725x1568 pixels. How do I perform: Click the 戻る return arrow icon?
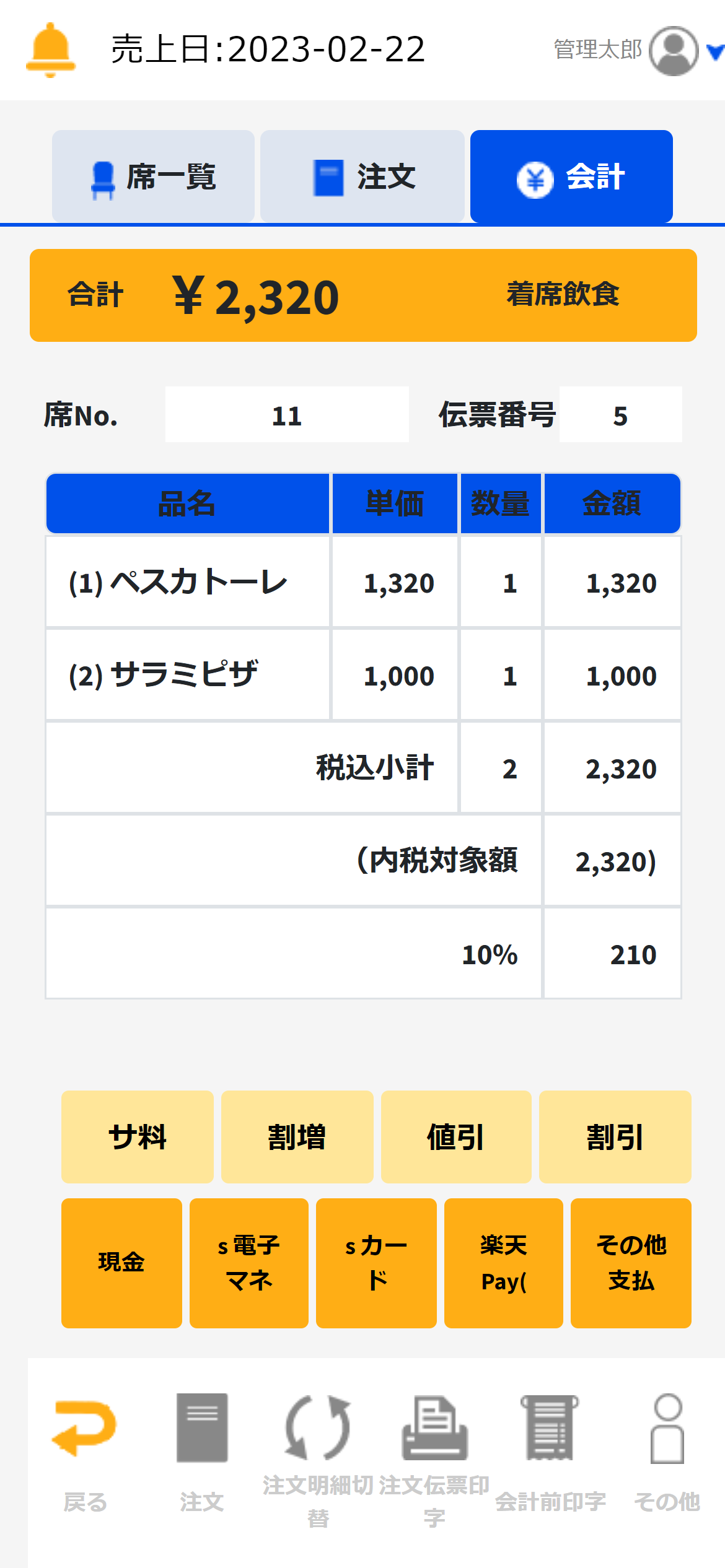tap(85, 1427)
